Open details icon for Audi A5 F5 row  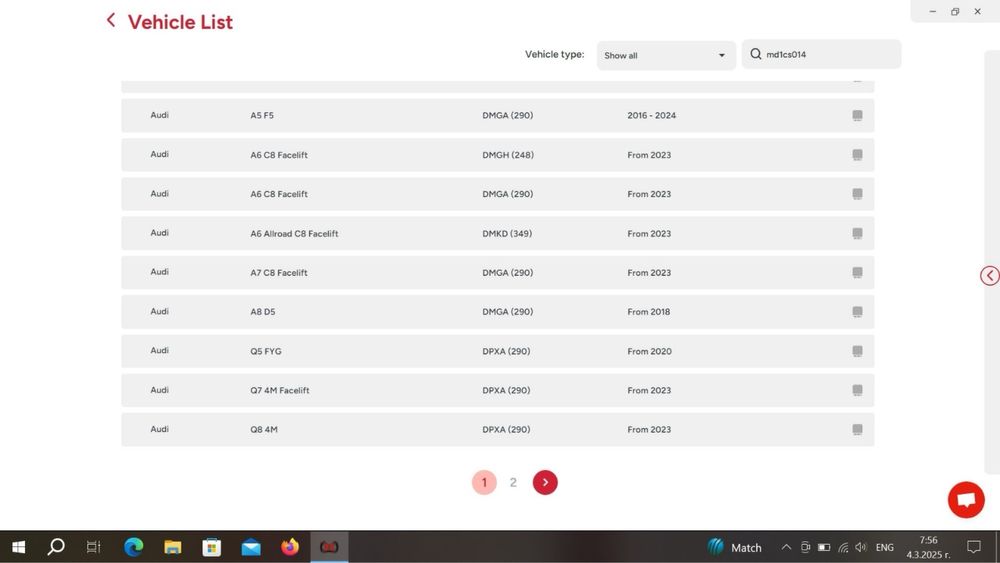(x=857, y=115)
